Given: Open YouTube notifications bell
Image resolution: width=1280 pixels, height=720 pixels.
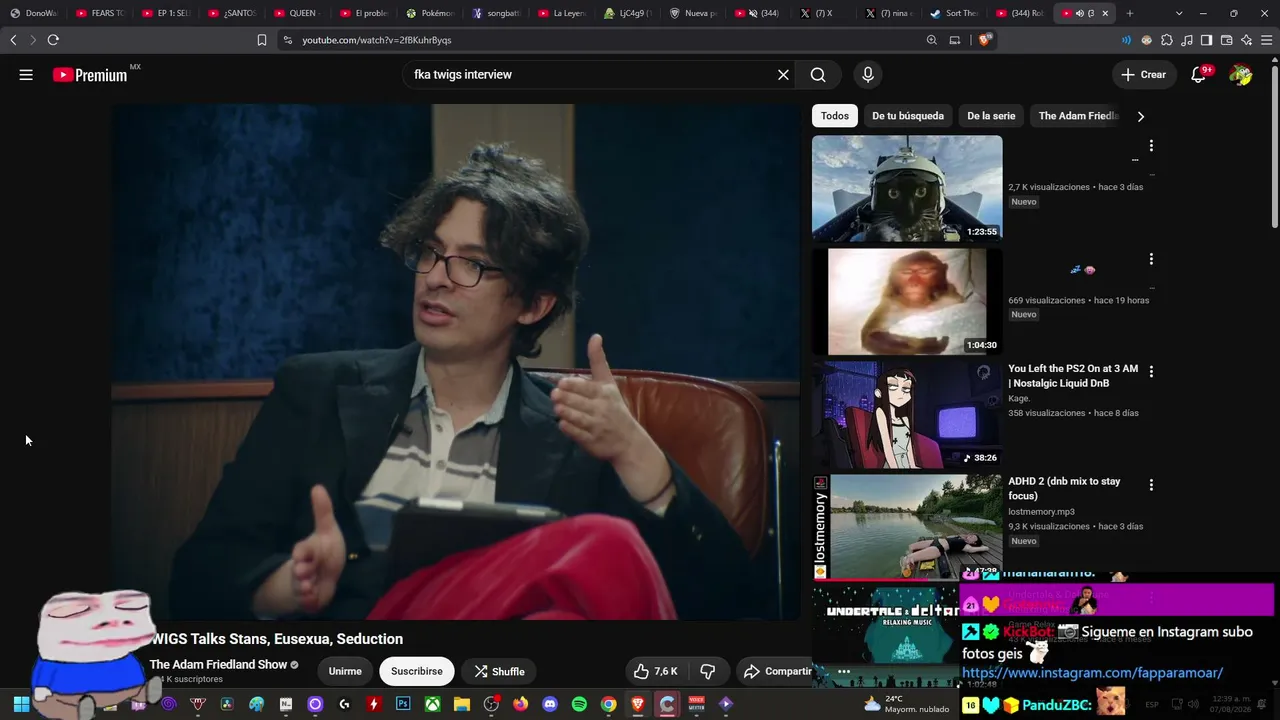Looking at the screenshot, I should coord(1198,75).
